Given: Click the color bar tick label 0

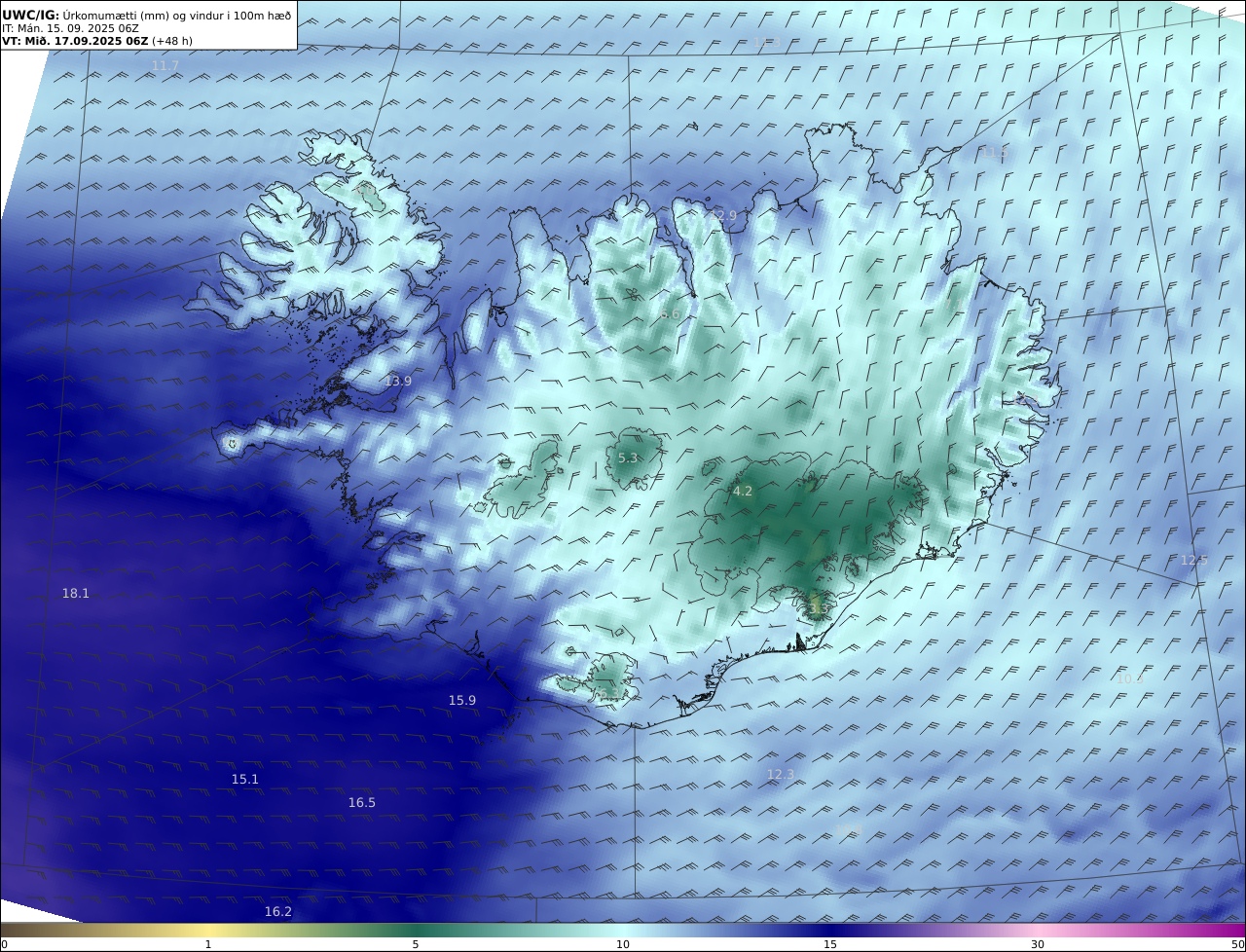Looking at the screenshot, I should click(4, 944).
